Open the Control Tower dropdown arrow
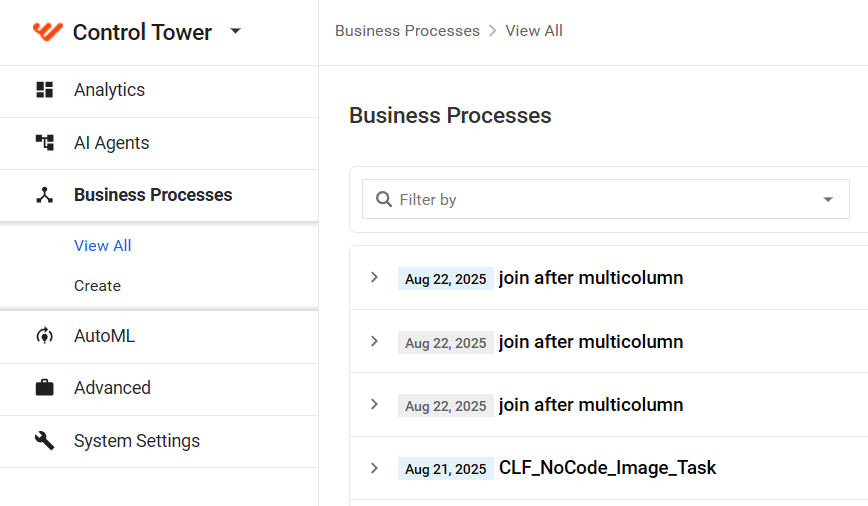The height and width of the screenshot is (506, 868). [x=235, y=31]
